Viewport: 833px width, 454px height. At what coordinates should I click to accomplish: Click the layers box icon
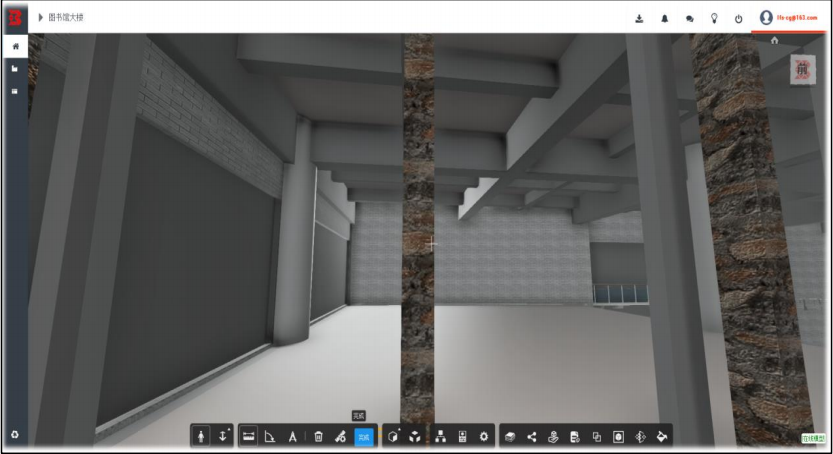pos(510,436)
